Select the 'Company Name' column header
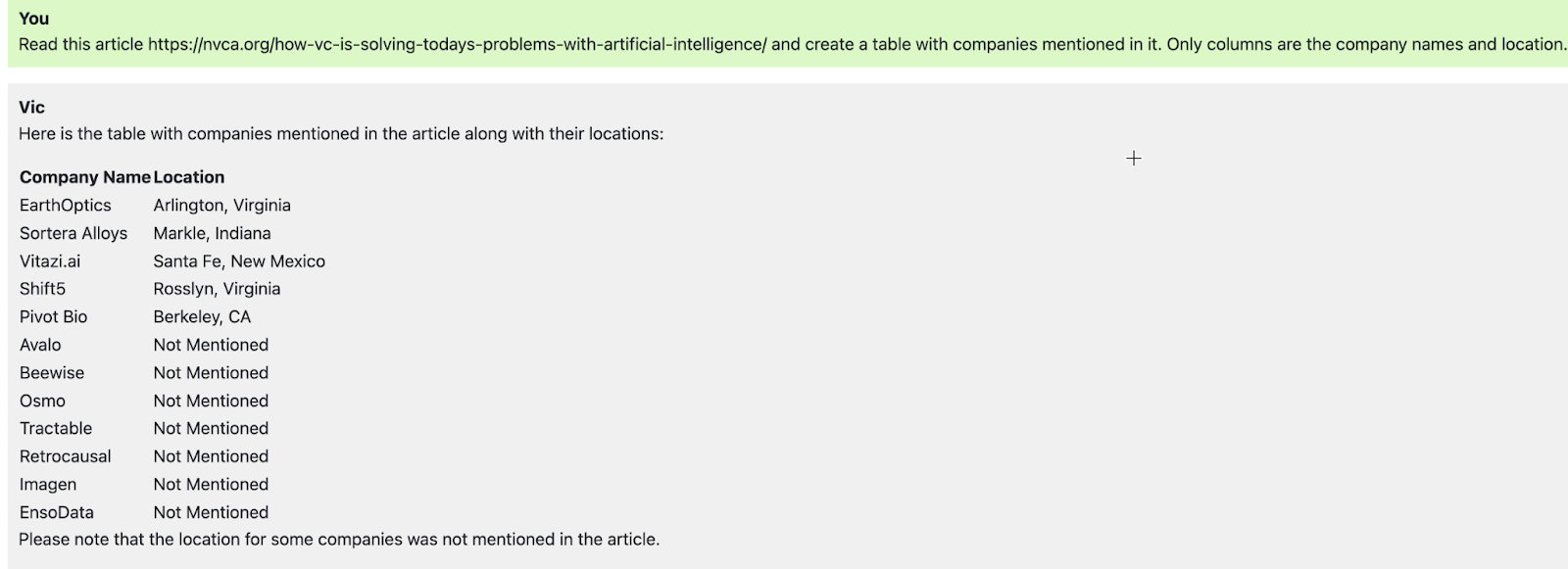The height and width of the screenshot is (569, 1568). 84,177
